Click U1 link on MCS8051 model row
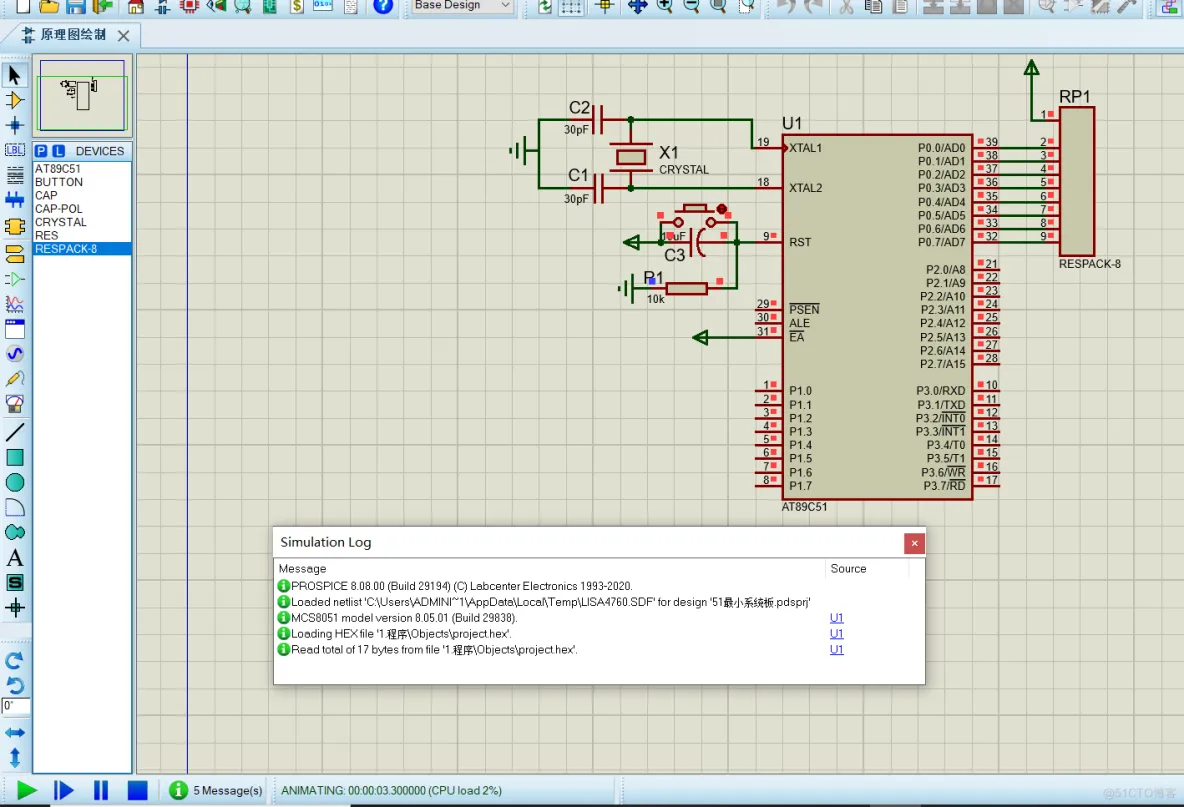The image size is (1184, 807). (x=837, y=618)
